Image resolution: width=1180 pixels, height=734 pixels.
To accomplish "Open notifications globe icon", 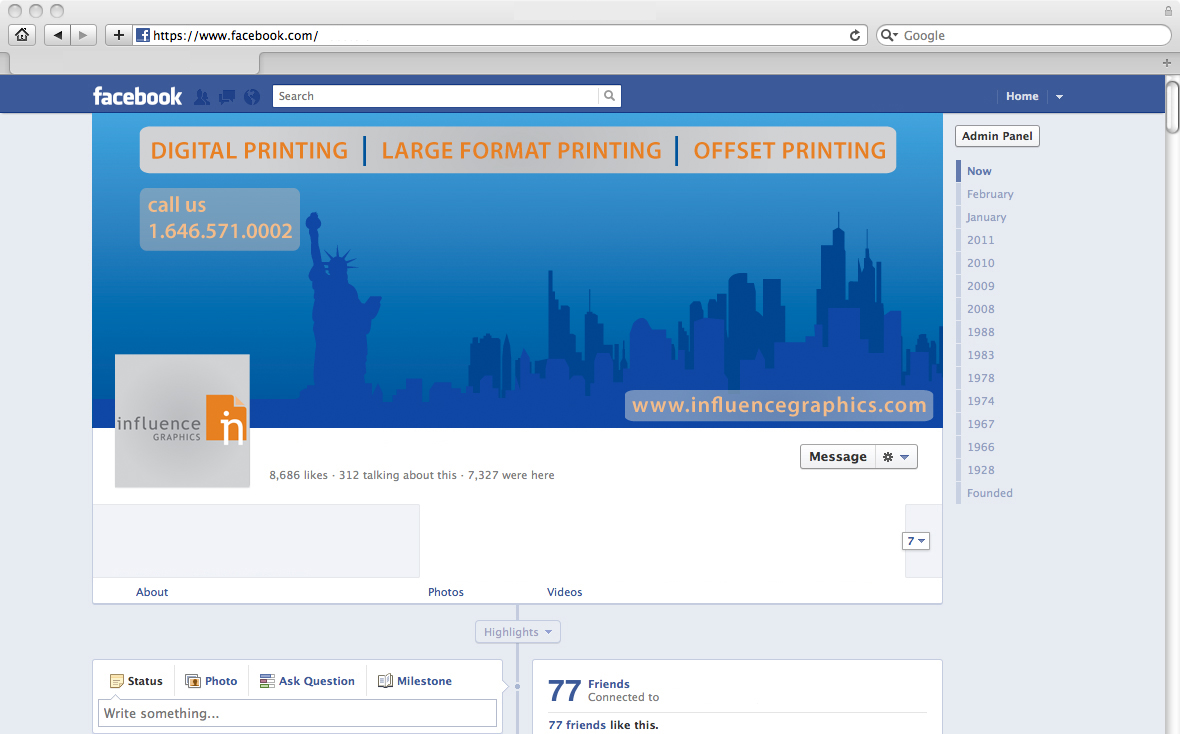I will [x=252, y=96].
